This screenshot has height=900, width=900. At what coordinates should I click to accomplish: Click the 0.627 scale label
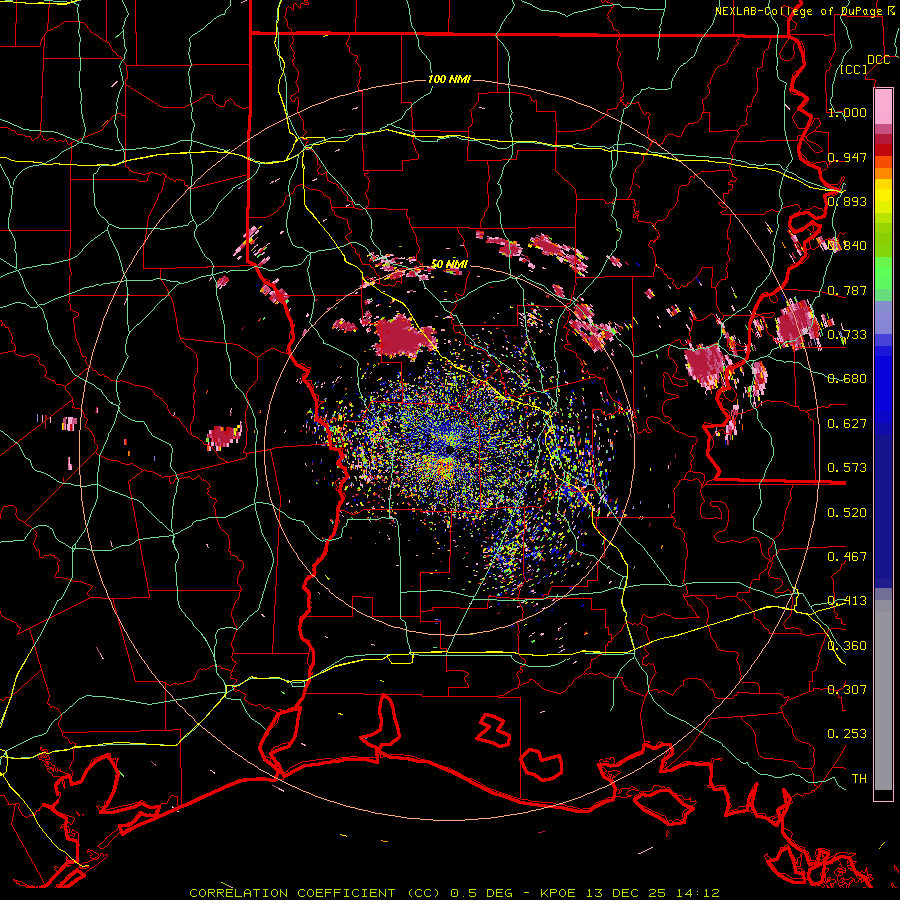click(x=847, y=423)
